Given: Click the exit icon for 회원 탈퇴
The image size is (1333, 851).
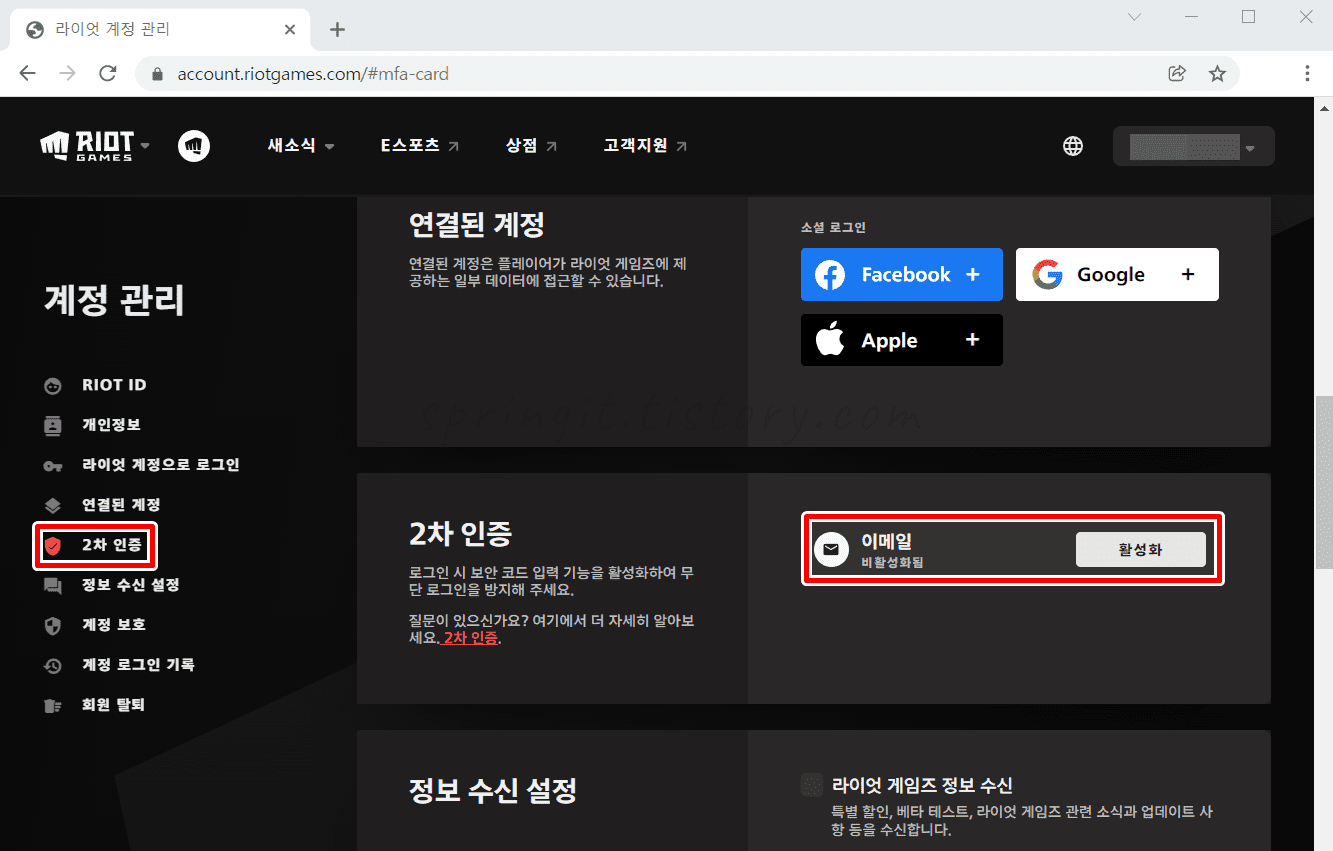Looking at the screenshot, I should click(53, 706).
